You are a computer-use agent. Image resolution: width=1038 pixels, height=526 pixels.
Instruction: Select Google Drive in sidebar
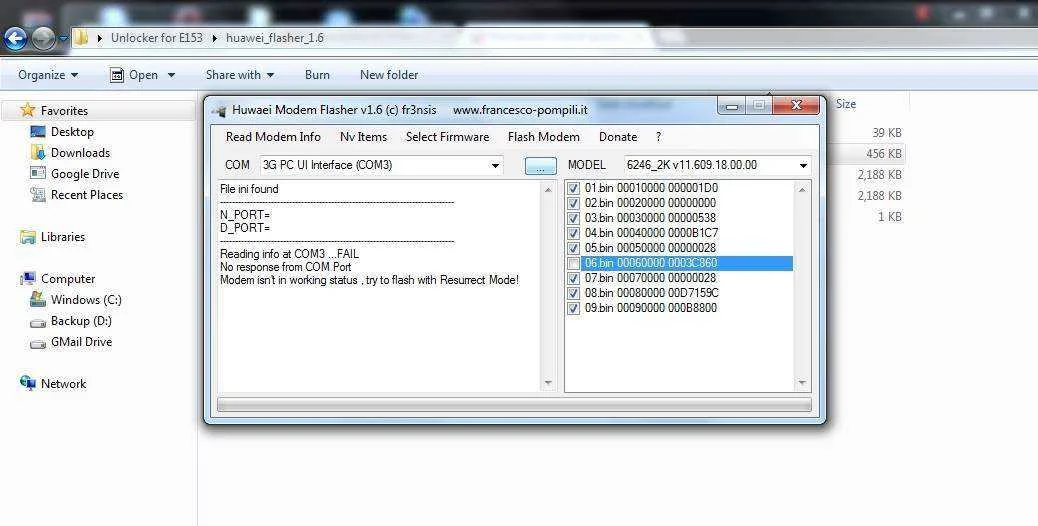[85, 174]
